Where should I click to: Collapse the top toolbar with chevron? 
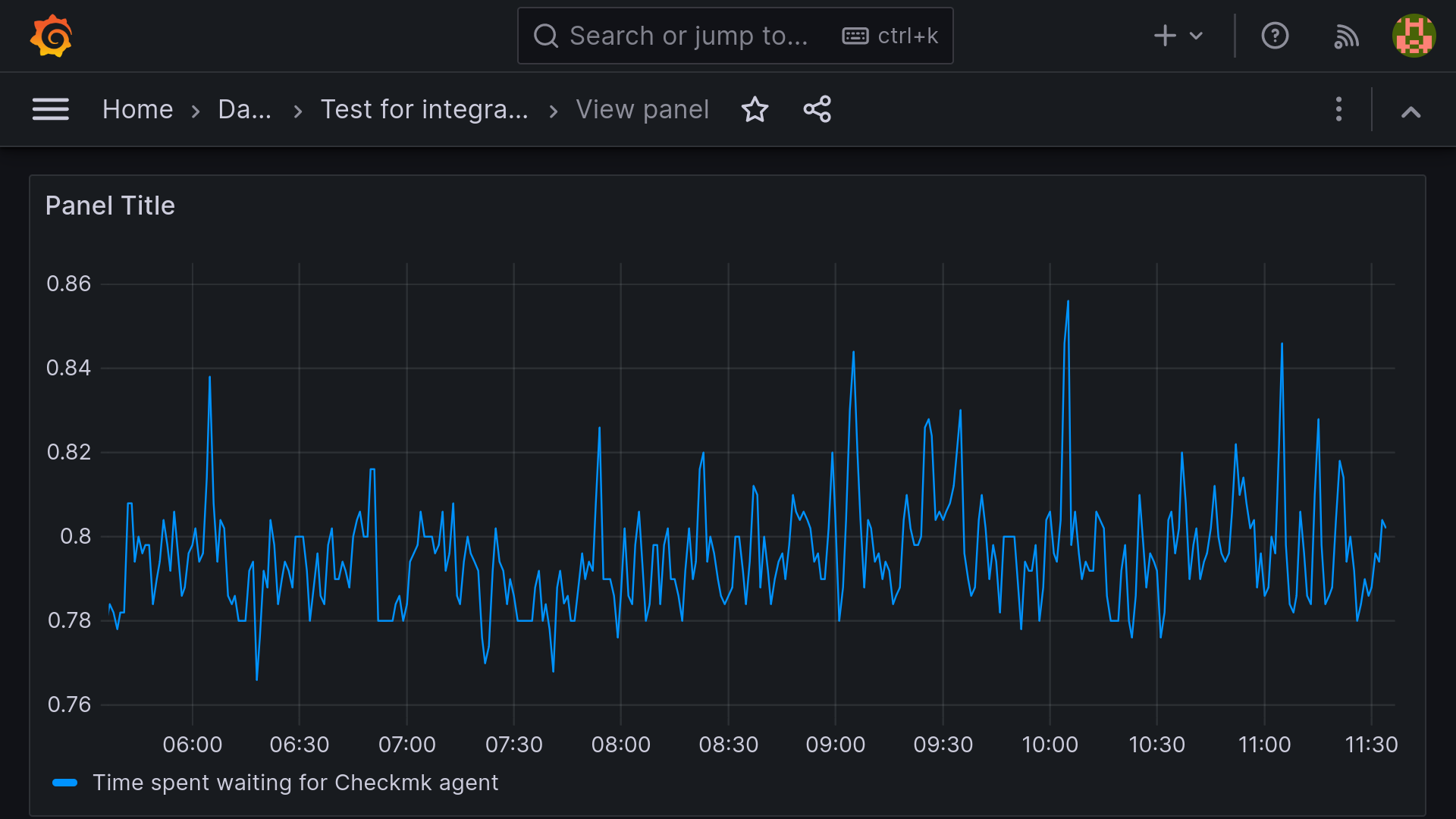coord(1410,112)
